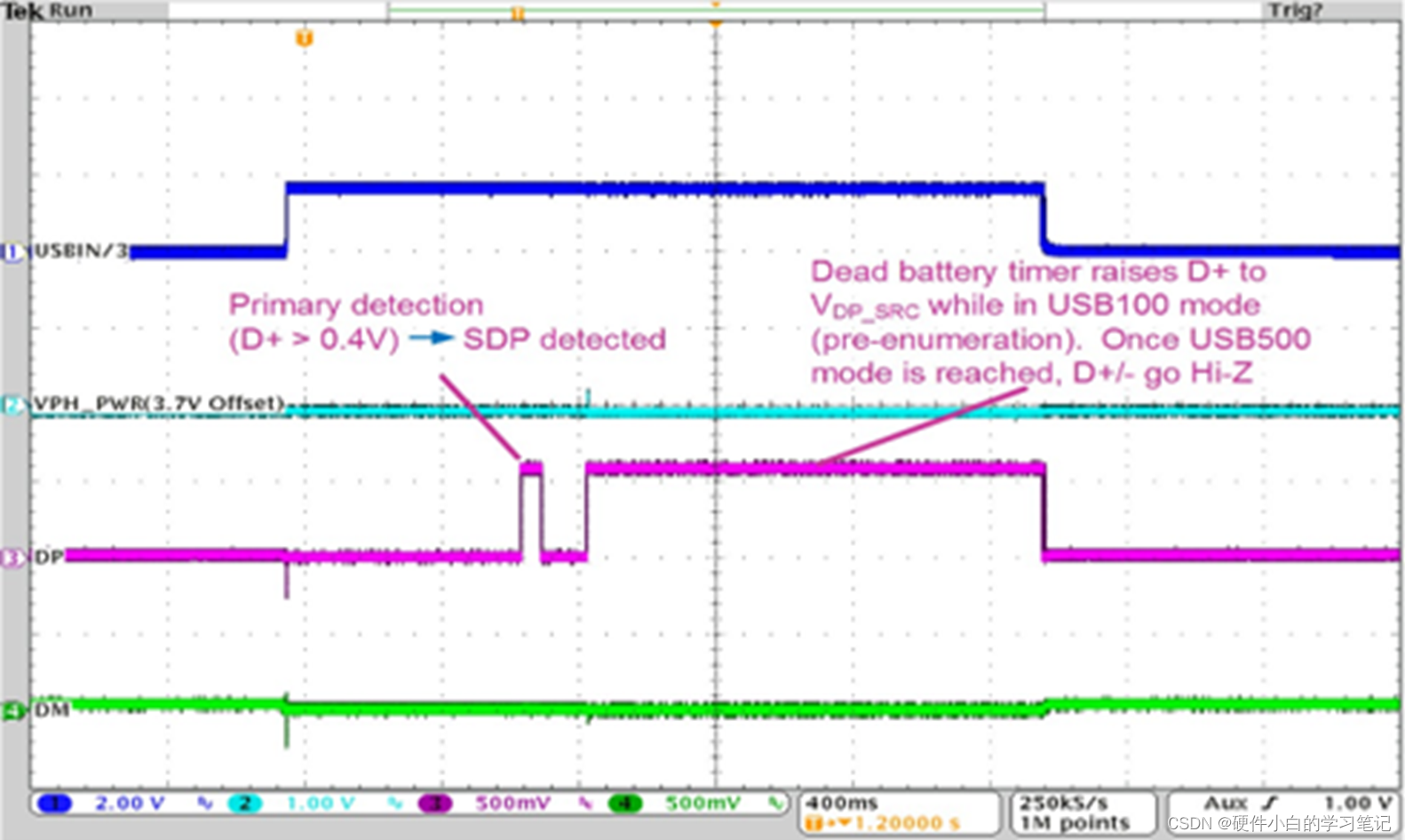This screenshot has width=1405, height=840.
Task: Click the rising-edge trigger slope icon next to Aux
Action: (1270, 804)
